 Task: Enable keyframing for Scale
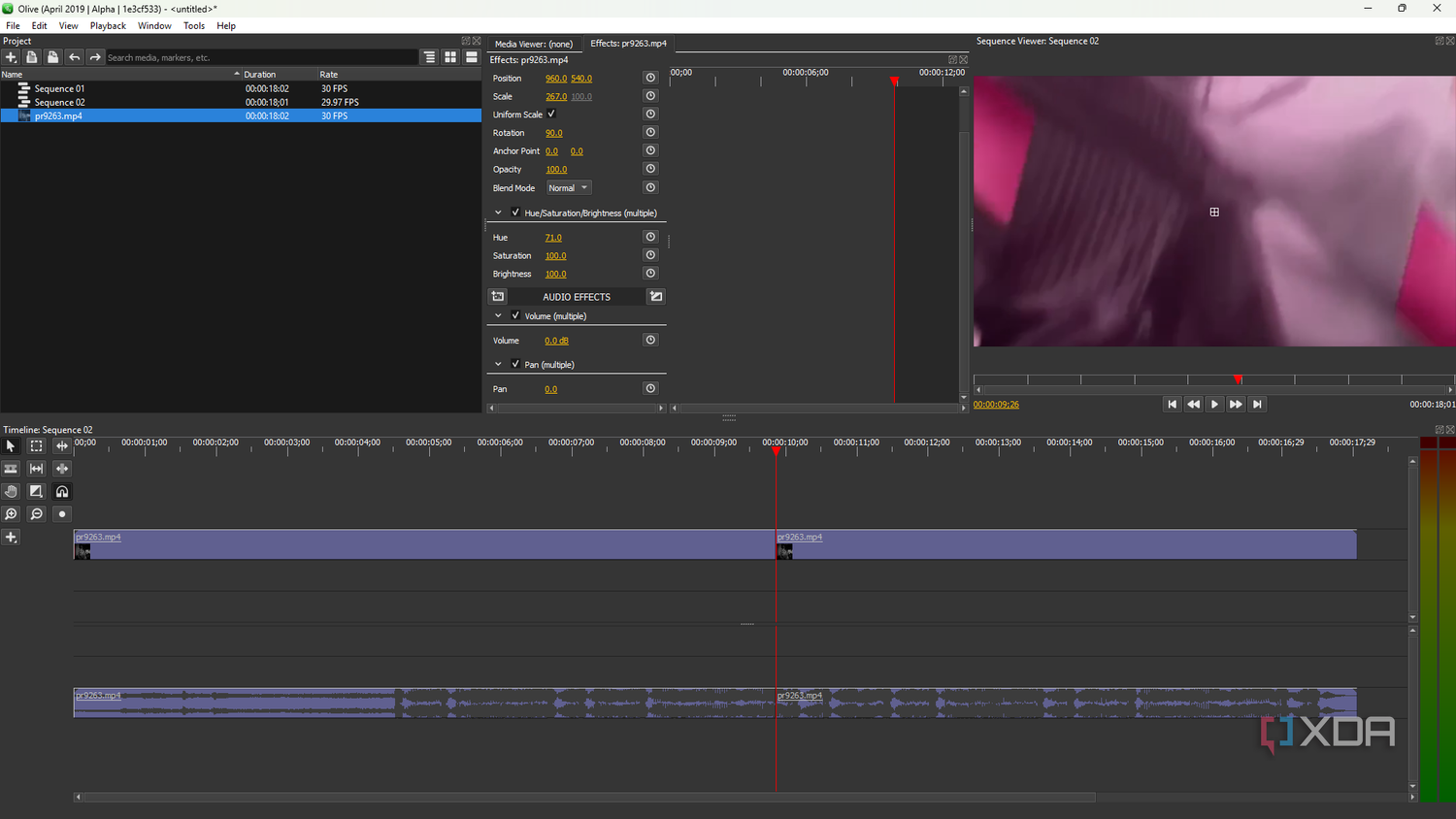point(650,96)
